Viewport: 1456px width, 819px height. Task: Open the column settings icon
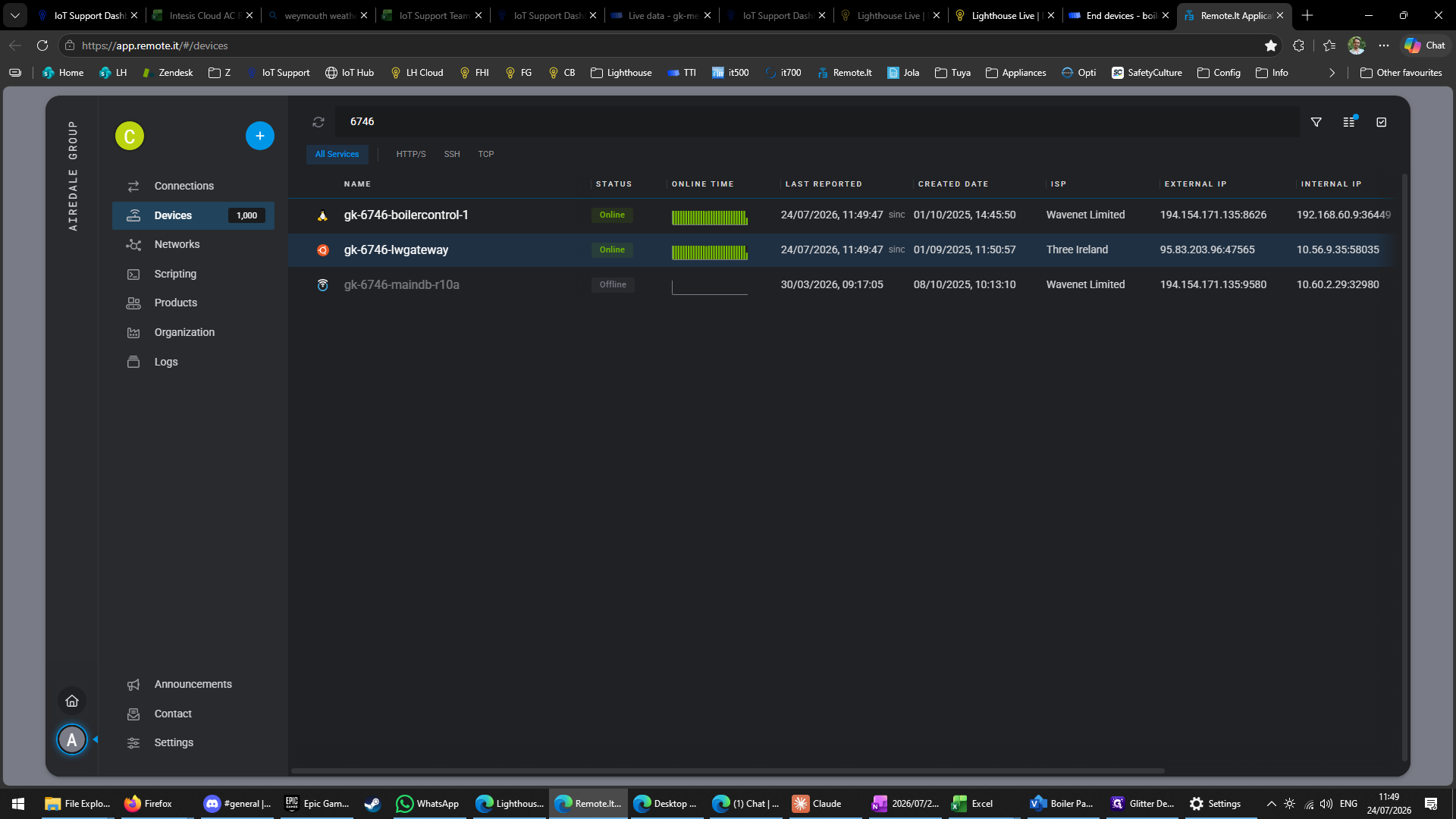point(1349,122)
